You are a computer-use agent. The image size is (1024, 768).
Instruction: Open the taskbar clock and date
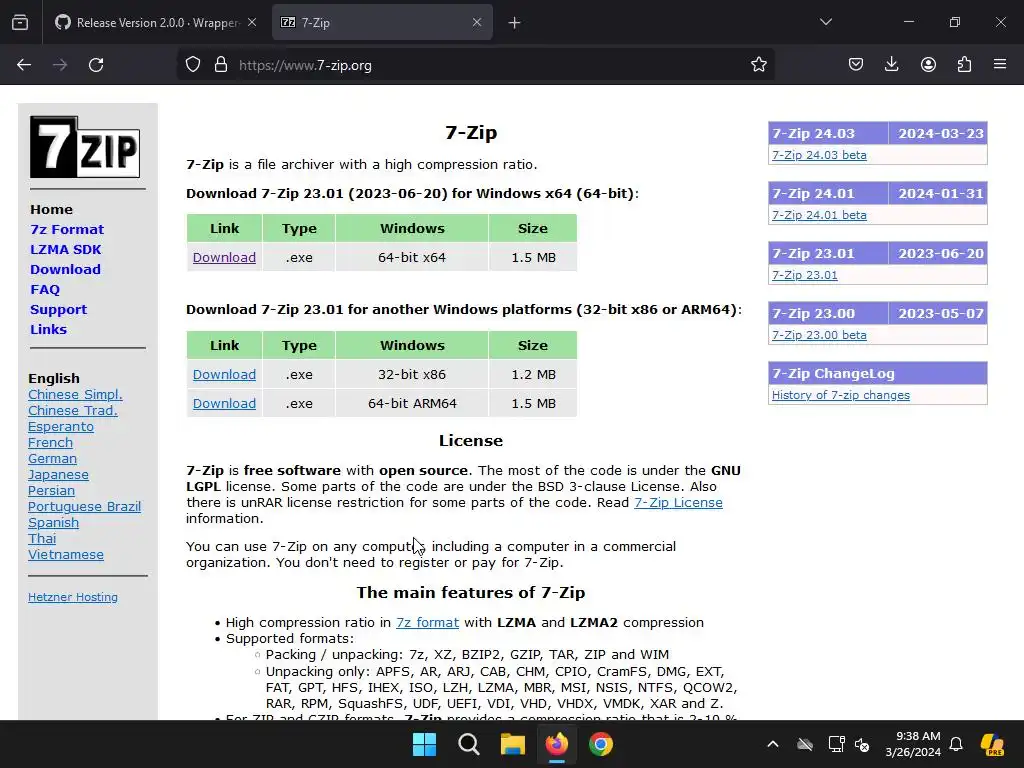click(x=913, y=744)
